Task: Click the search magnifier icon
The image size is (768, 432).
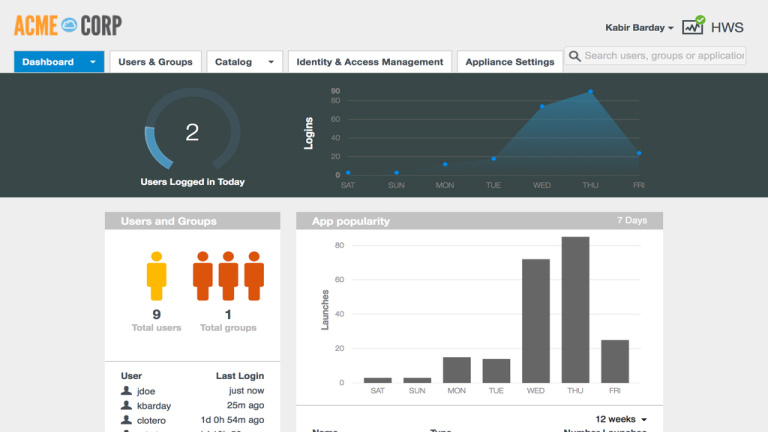Action: 575,56
